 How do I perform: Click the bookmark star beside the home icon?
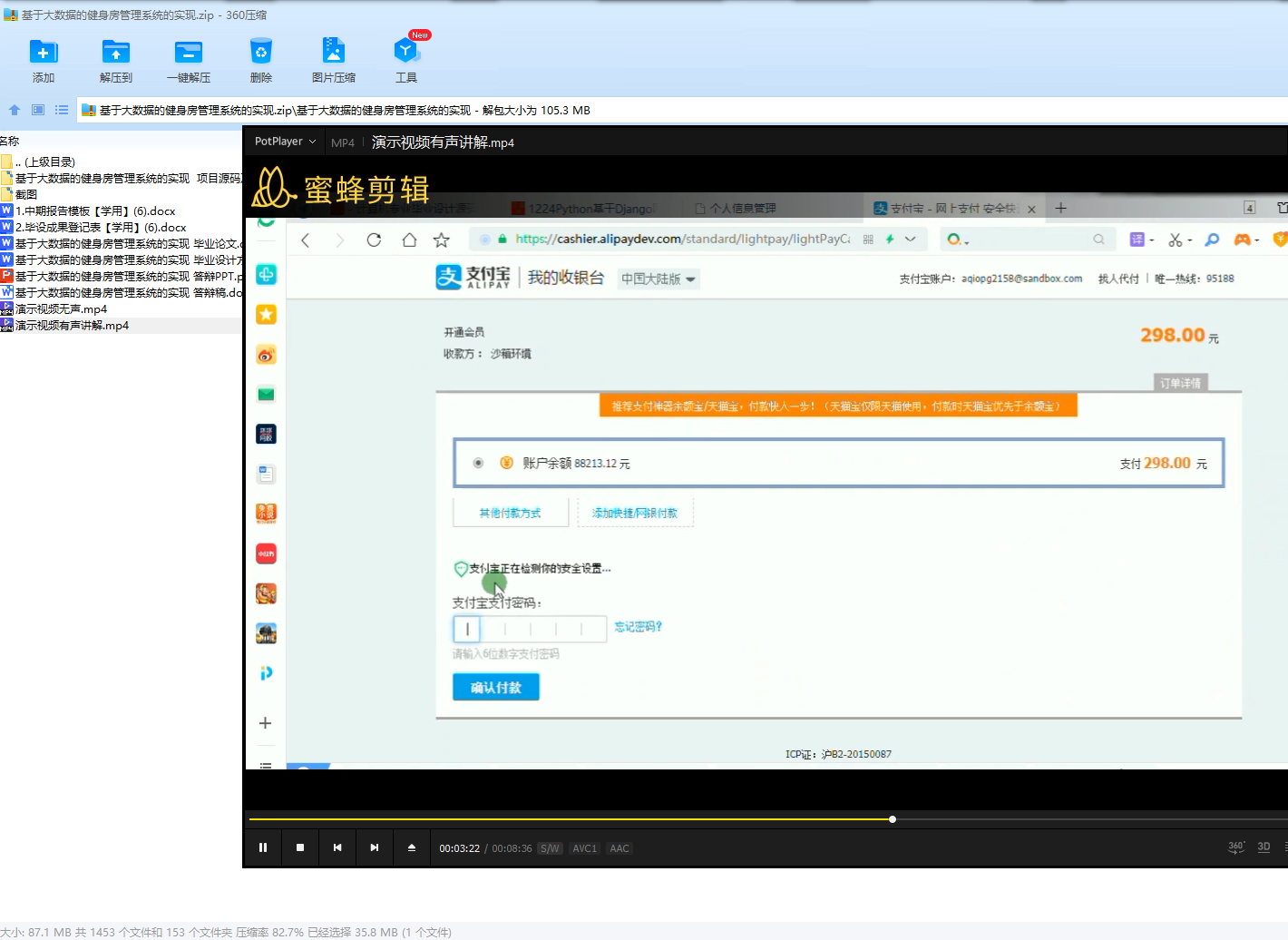(442, 240)
